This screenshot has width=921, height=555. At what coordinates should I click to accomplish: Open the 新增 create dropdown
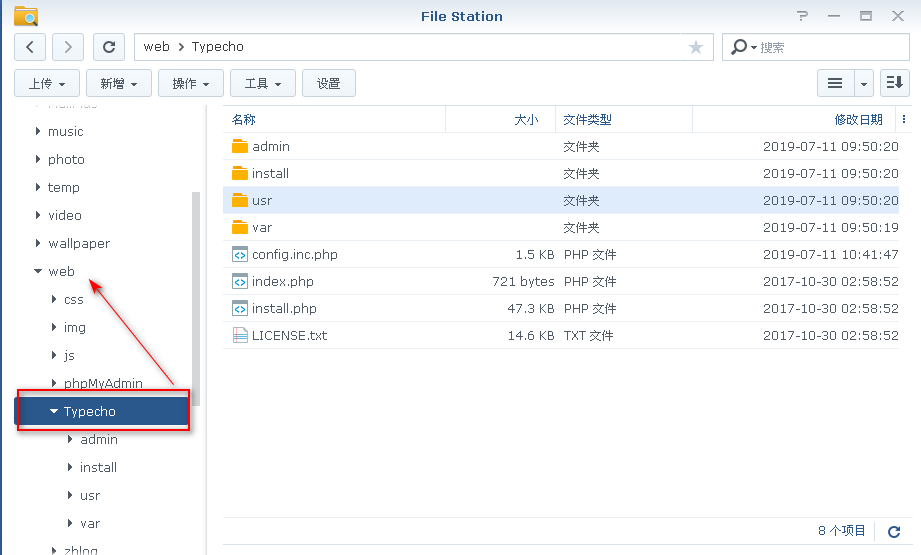119,83
